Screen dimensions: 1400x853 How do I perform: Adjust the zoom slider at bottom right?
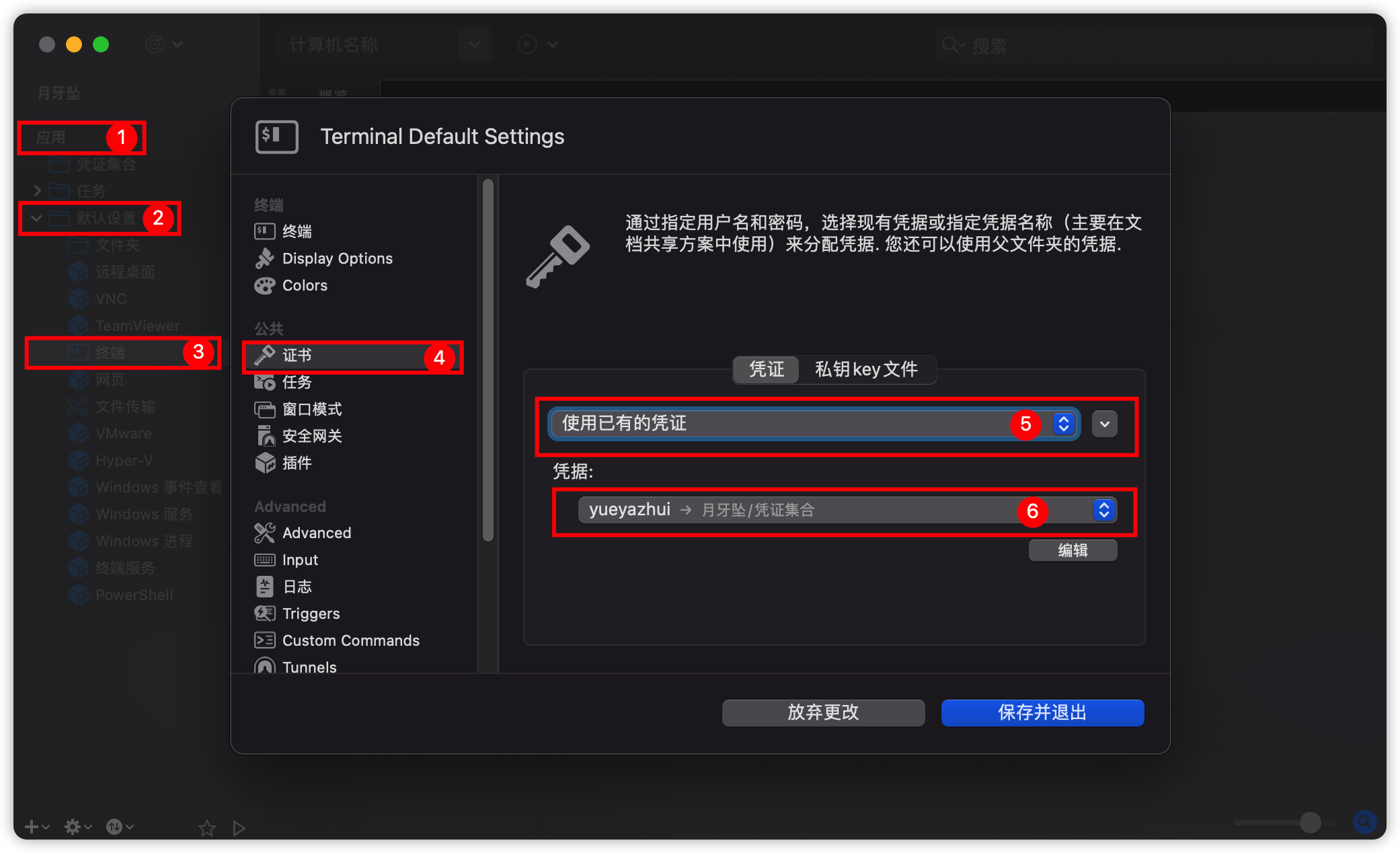[1310, 822]
